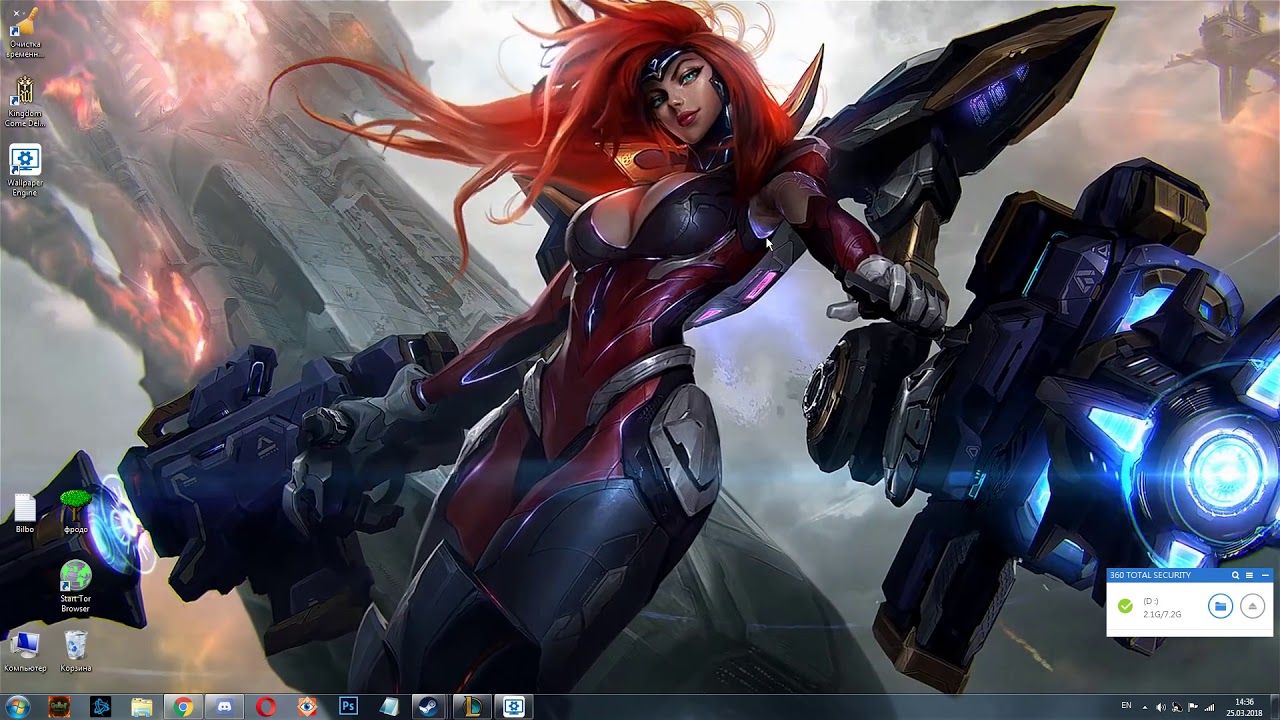Open Battle.net launcher from the taskbar

(x=100, y=707)
